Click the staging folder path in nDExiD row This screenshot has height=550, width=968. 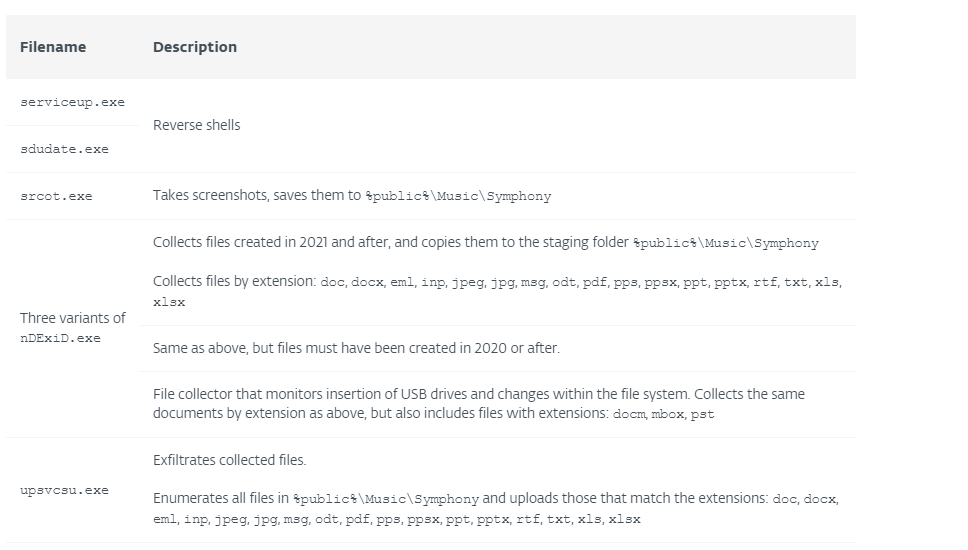point(726,243)
